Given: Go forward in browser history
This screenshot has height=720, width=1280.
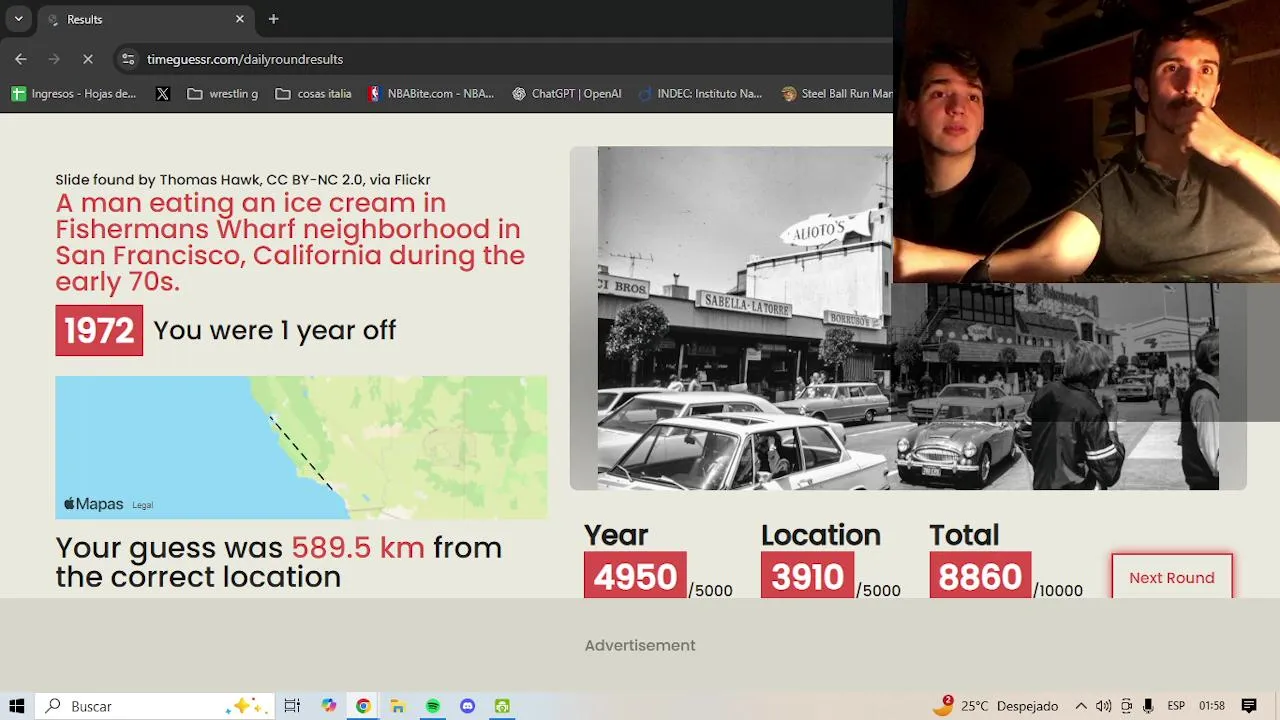Looking at the screenshot, I should 54,59.
